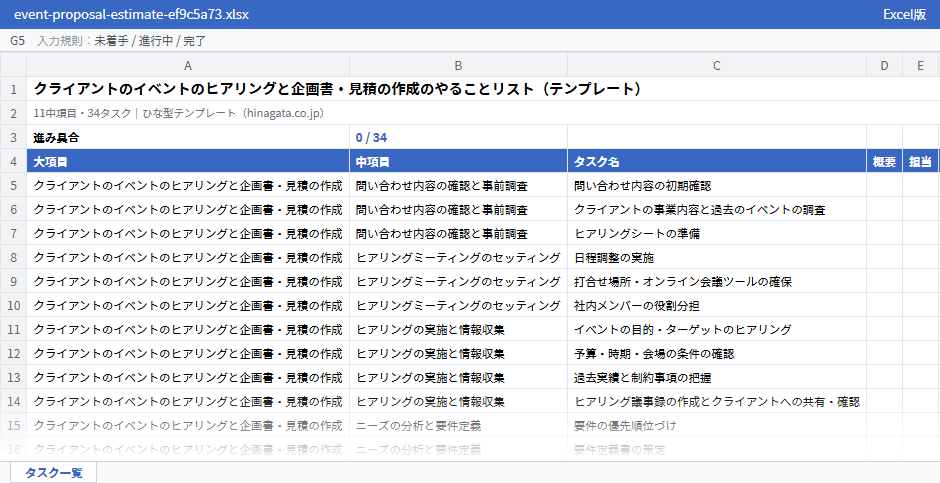This screenshot has width=940, height=483.
Task: Click task ヒアリング議事録の作成とクライアントへの共有・確認
Action: tap(716, 402)
